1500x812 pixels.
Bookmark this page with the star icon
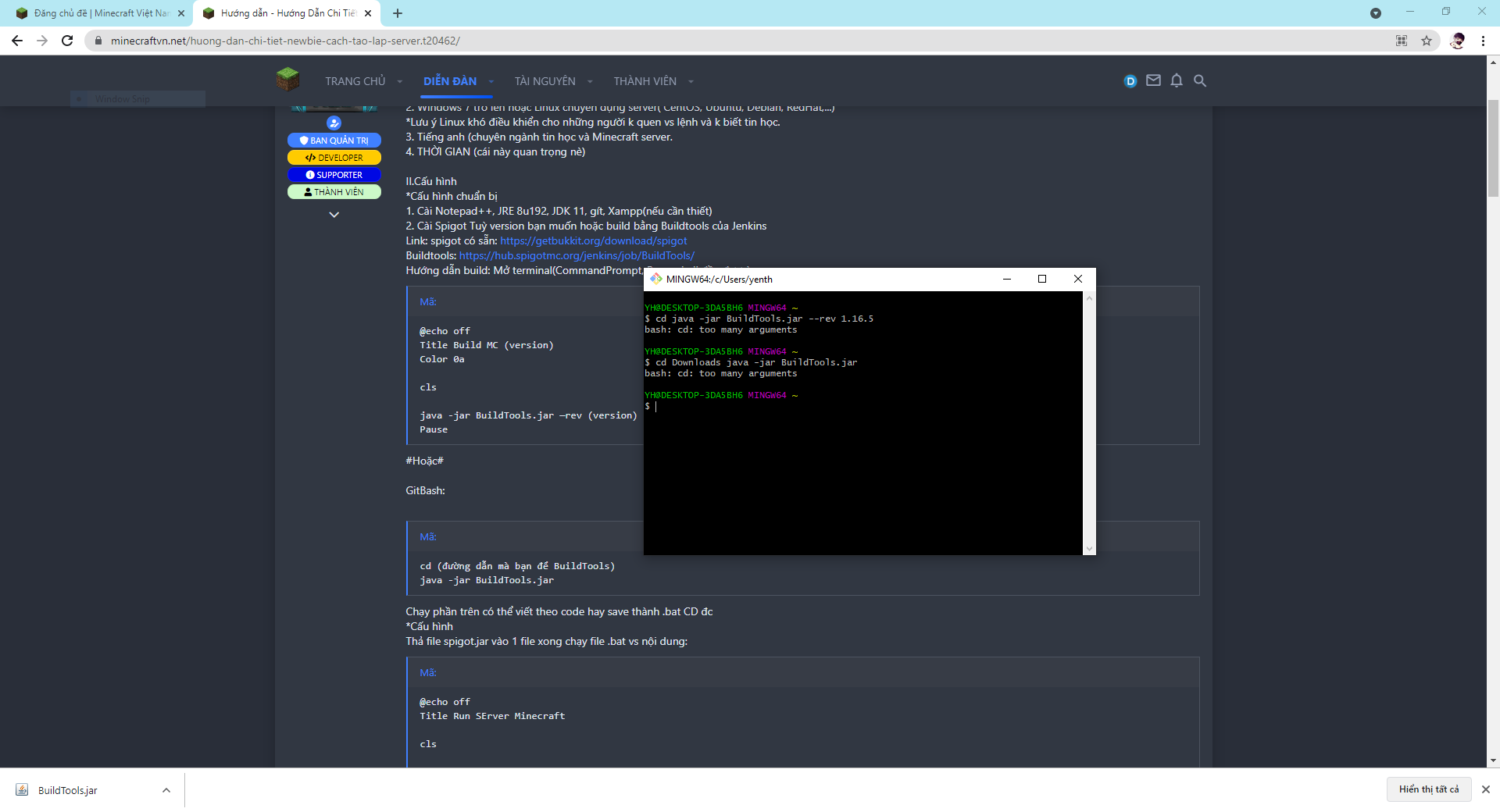tap(1427, 41)
